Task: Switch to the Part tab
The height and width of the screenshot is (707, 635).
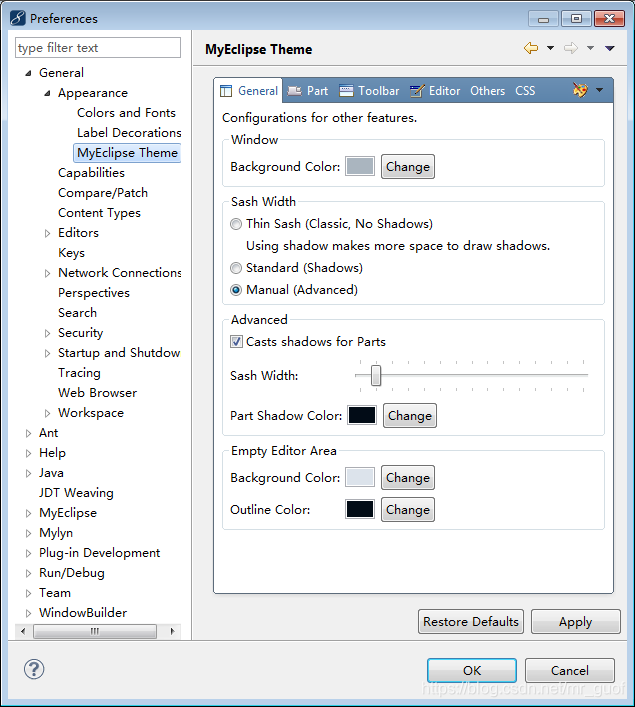Action: pyautogui.click(x=308, y=91)
